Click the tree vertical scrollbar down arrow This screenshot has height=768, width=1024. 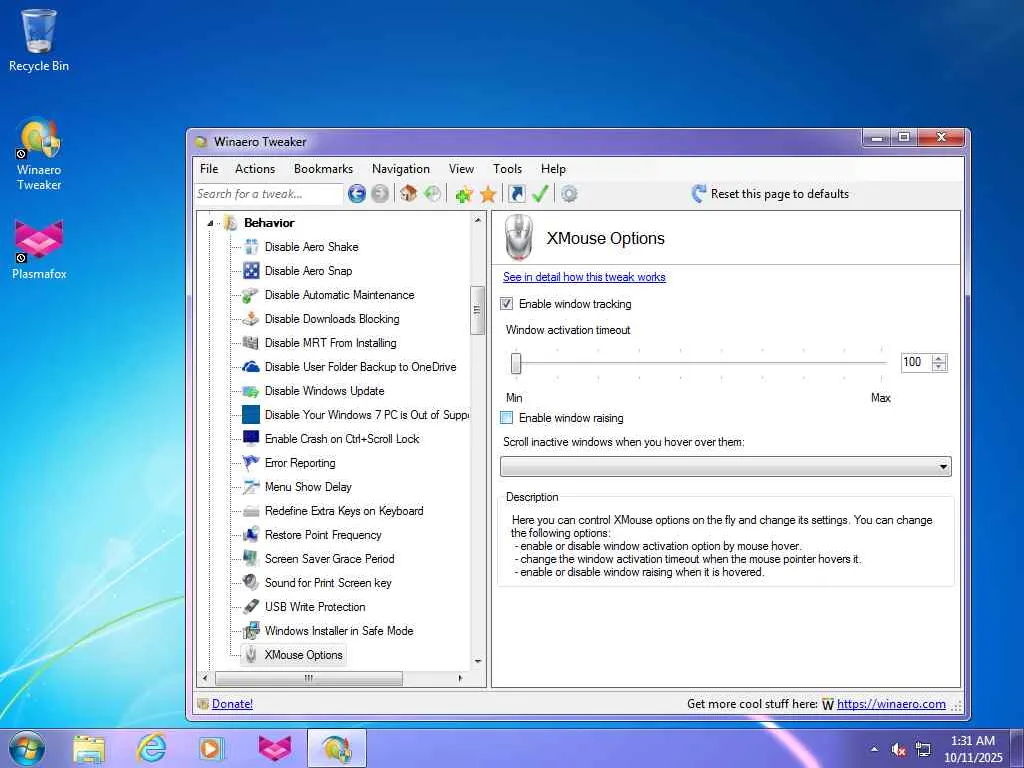pyautogui.click(x=477, y=662)
